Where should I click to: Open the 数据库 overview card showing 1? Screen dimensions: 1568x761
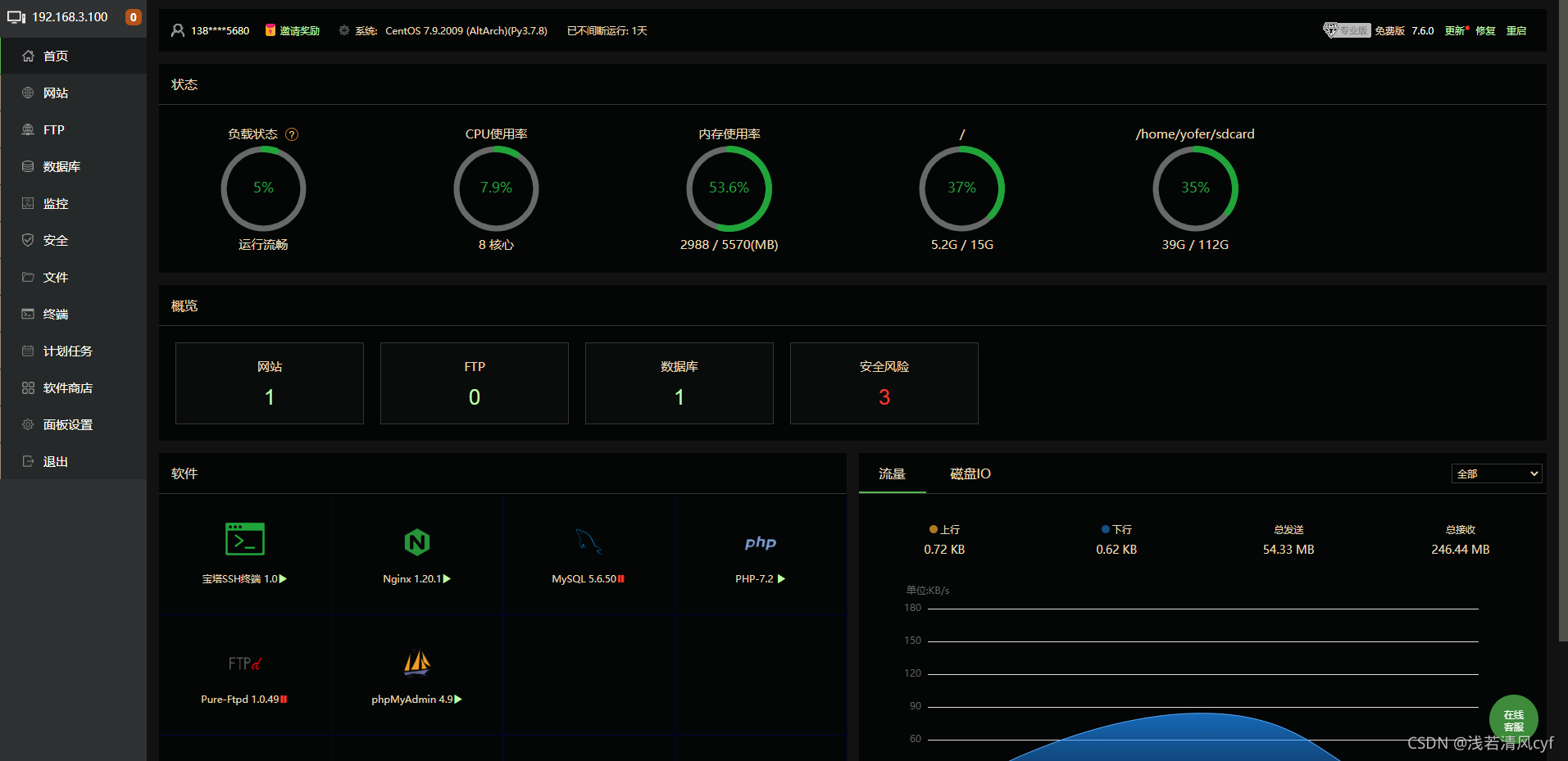679,383
